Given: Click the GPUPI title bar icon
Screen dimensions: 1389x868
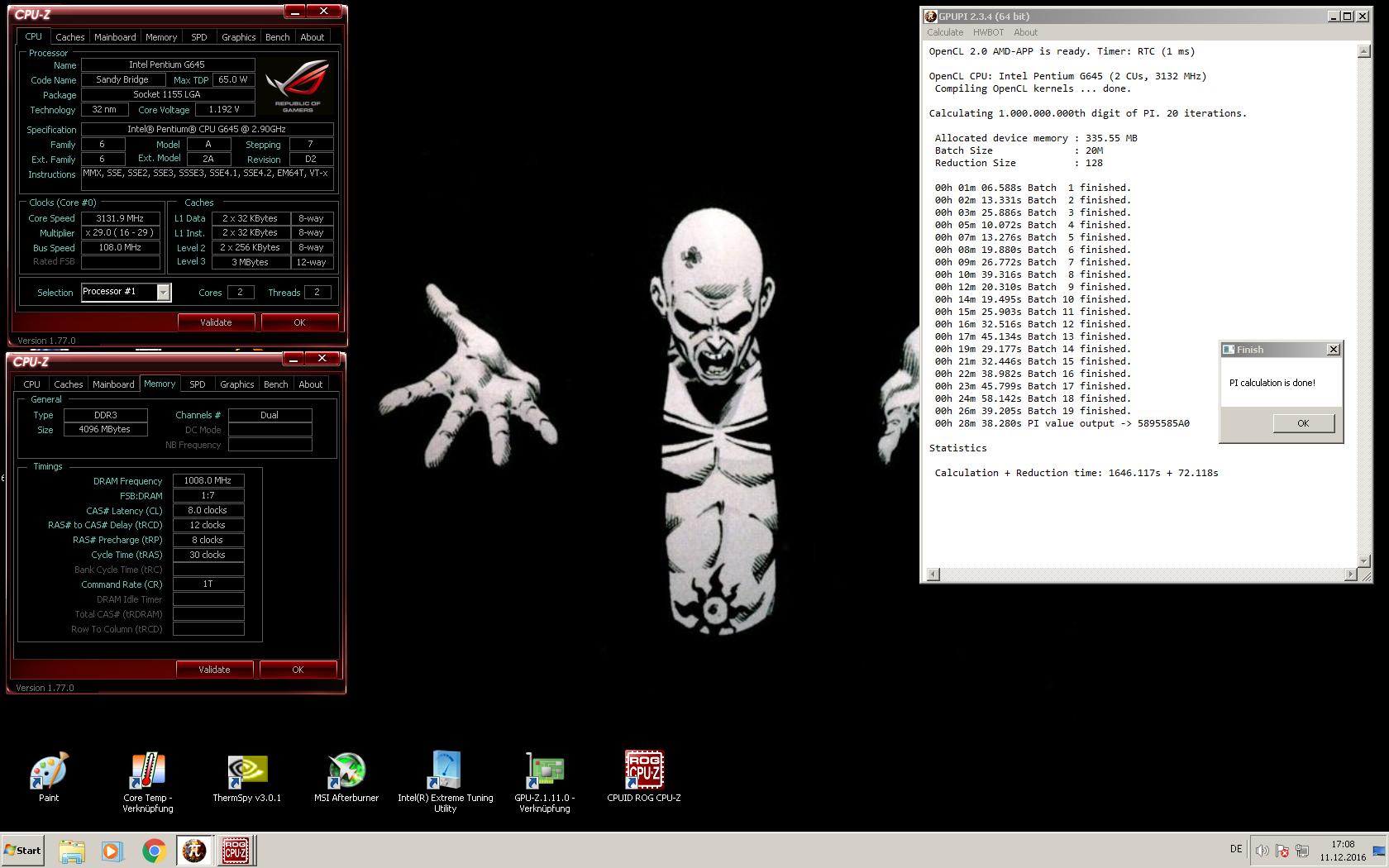Looking at the screenshot, I should [930, 17].
